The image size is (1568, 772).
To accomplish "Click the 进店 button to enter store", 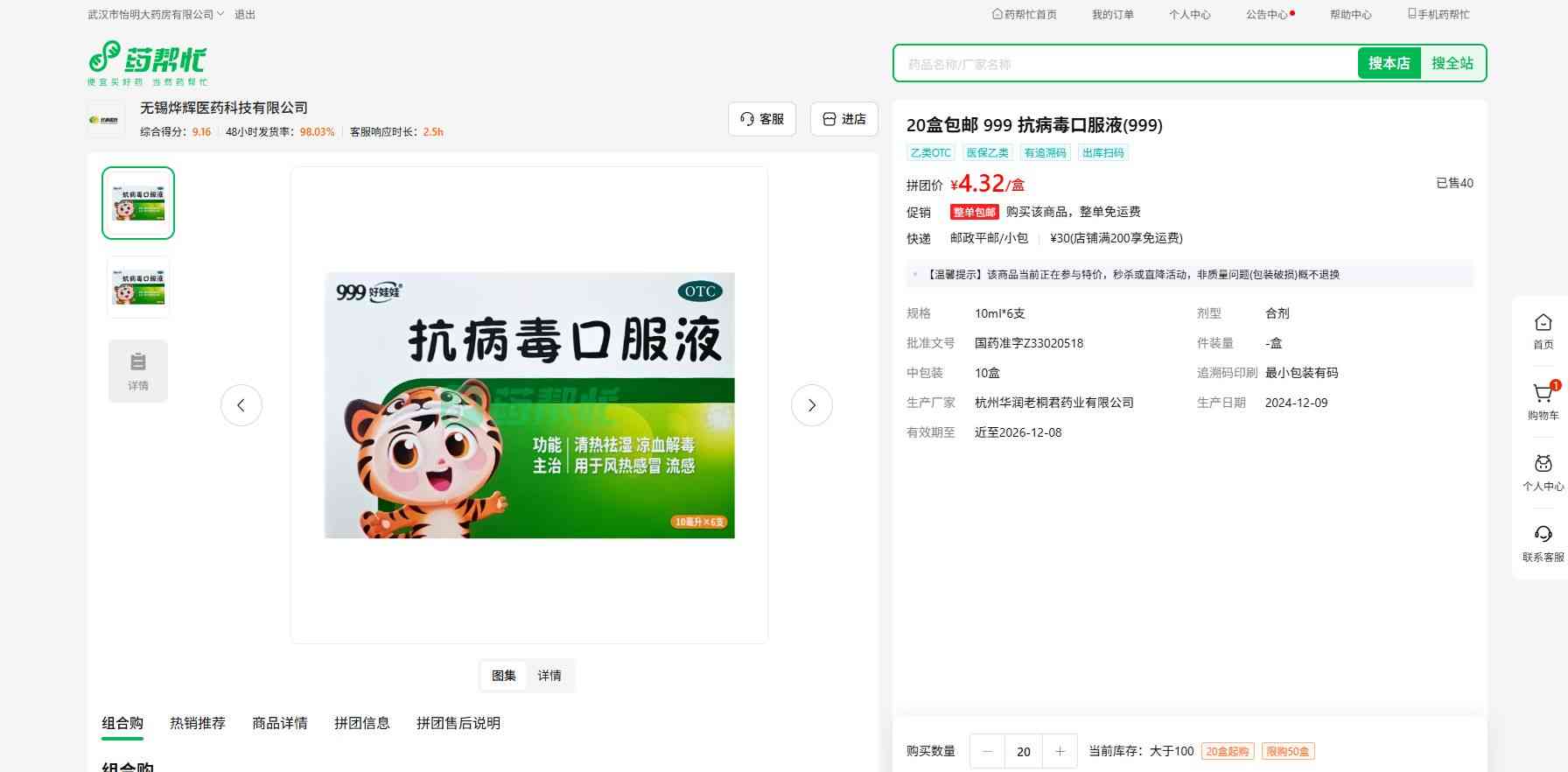I will (844, 119).
